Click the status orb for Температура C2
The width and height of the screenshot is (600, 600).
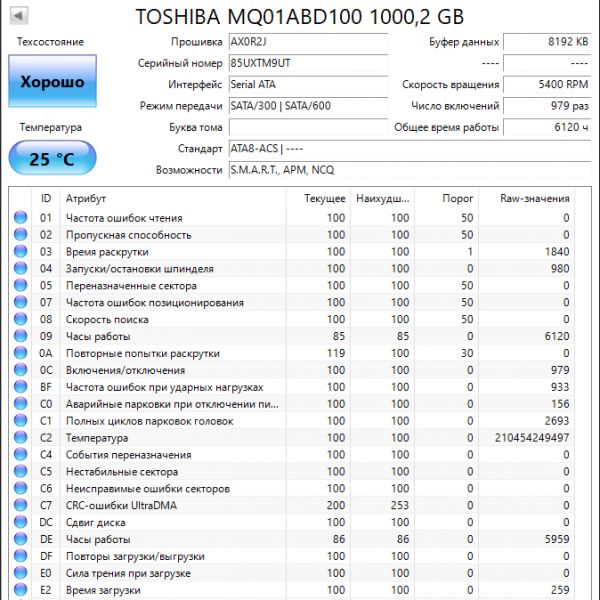click(x=21, y=437)
